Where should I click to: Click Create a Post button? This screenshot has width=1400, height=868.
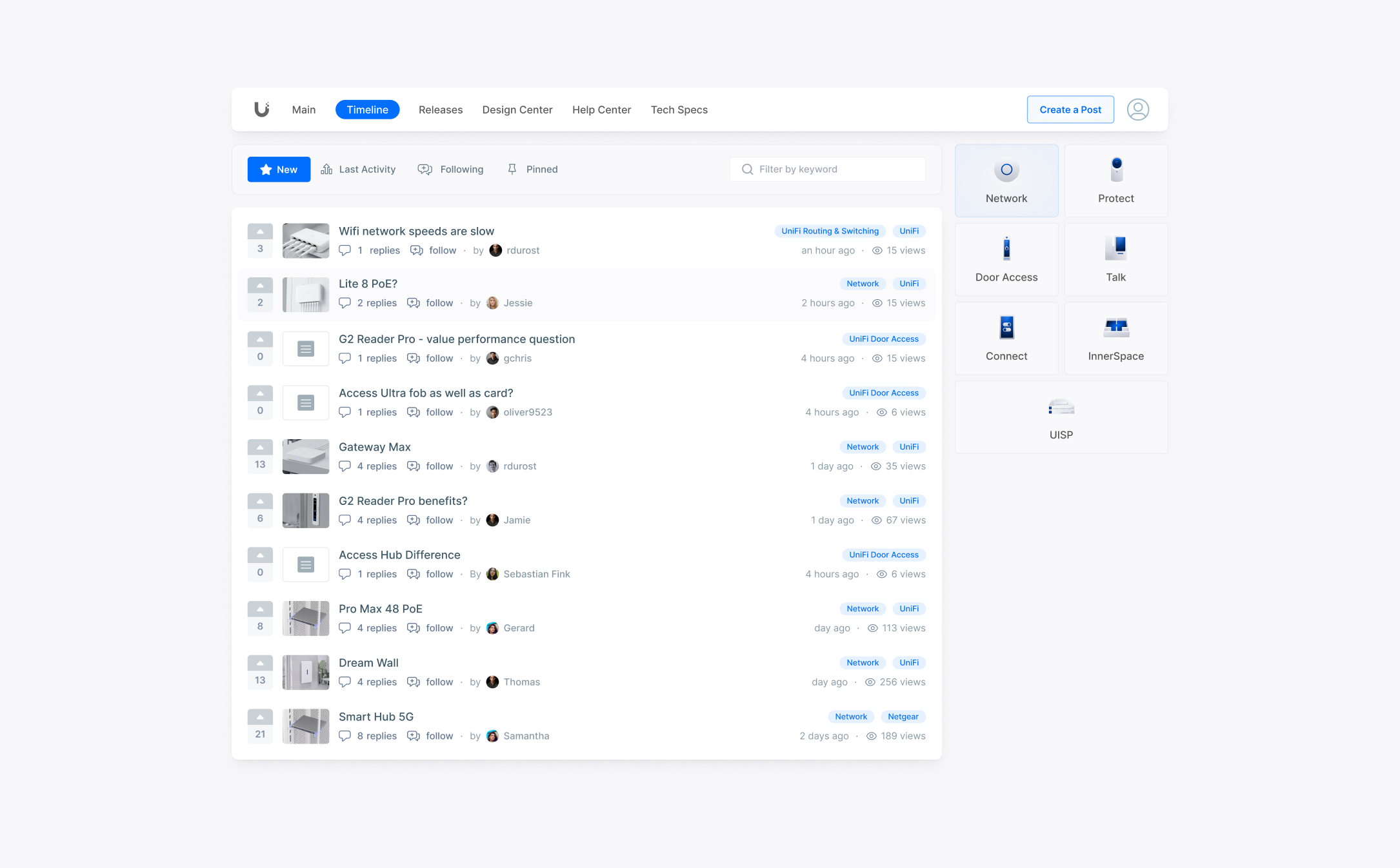(1070, 110)
